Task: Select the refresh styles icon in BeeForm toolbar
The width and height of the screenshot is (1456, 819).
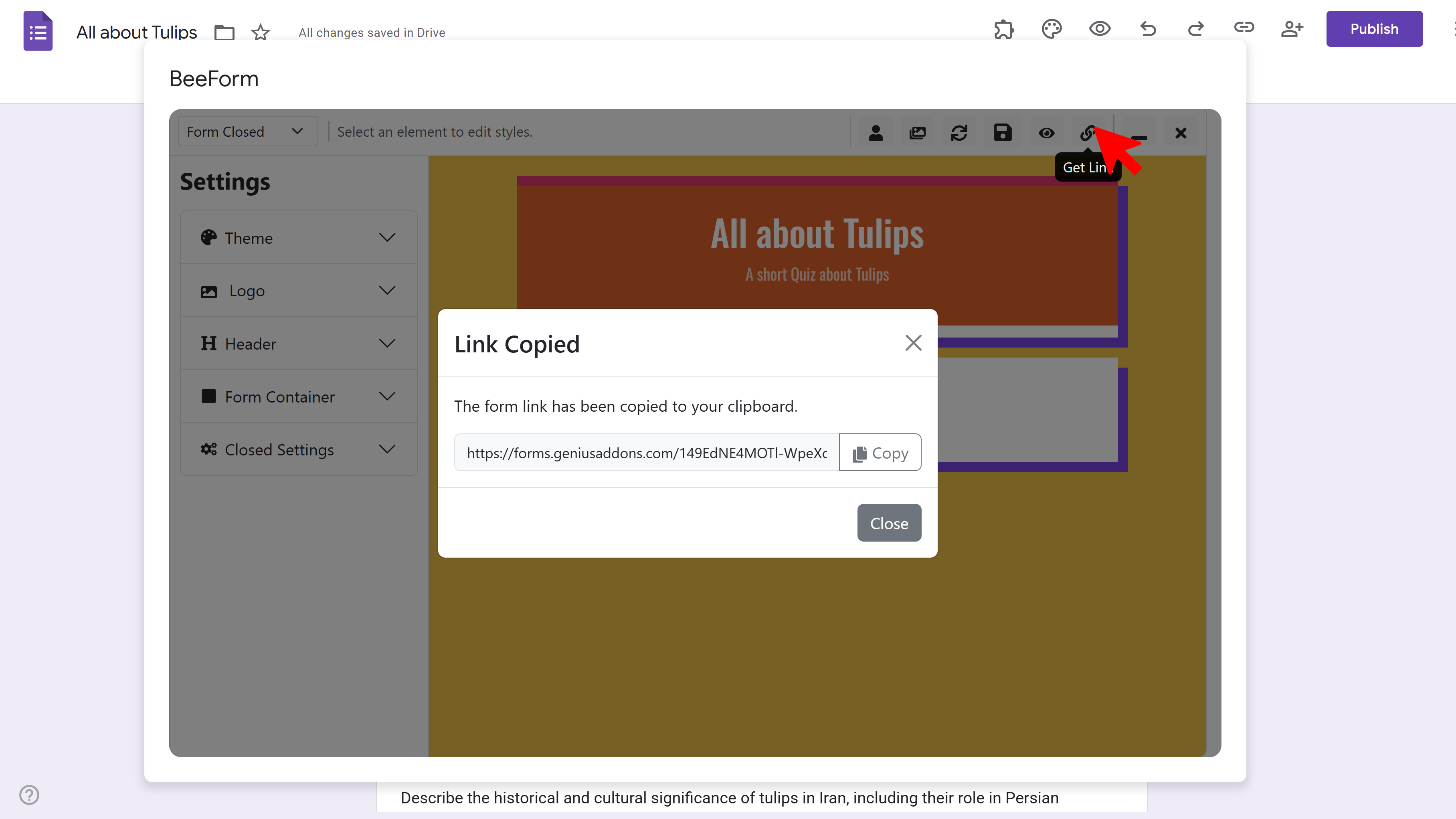Action: click(x=960, y=132)
